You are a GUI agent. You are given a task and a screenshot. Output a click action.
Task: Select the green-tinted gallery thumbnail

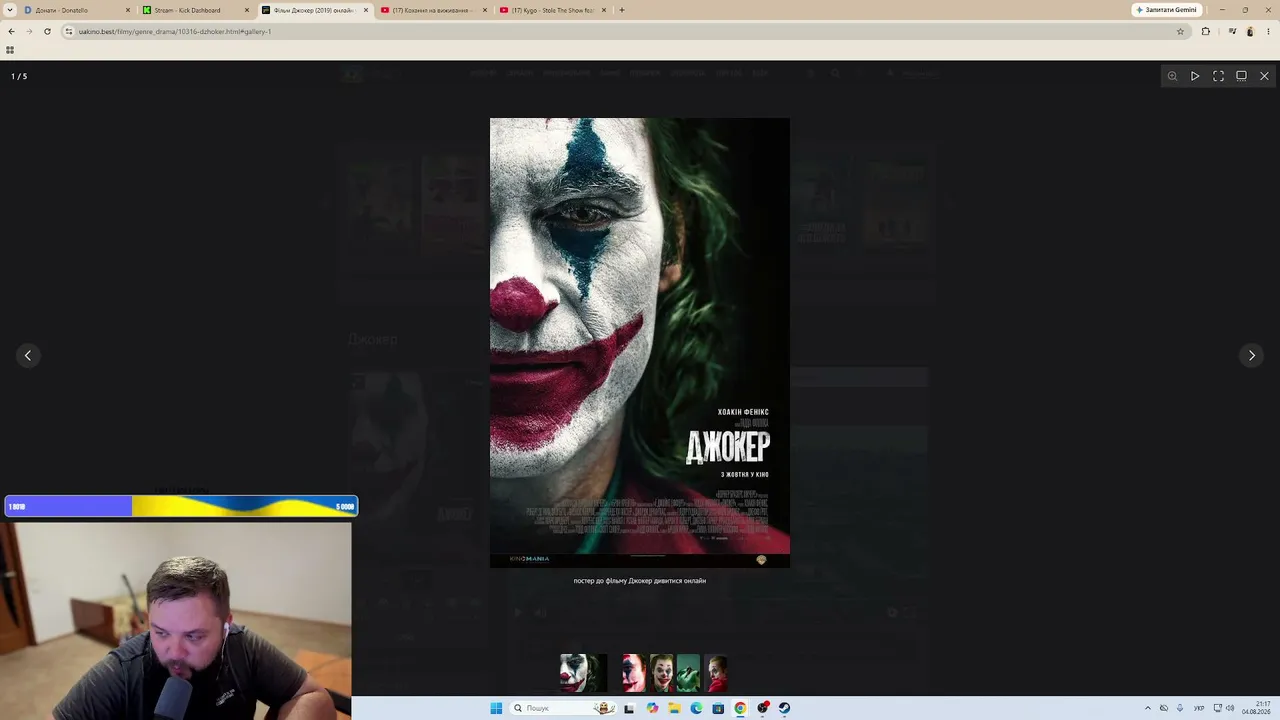pos(688,673)
